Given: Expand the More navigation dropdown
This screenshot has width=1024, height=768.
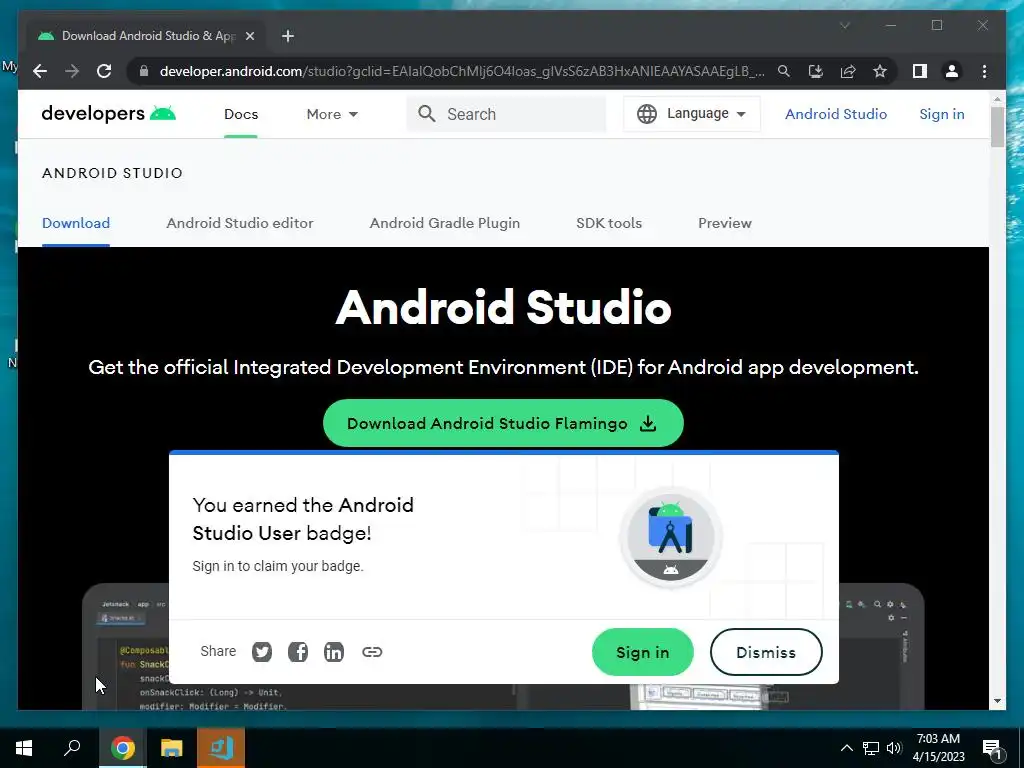Looking at the screenshot, I should [x=332, y=114].
